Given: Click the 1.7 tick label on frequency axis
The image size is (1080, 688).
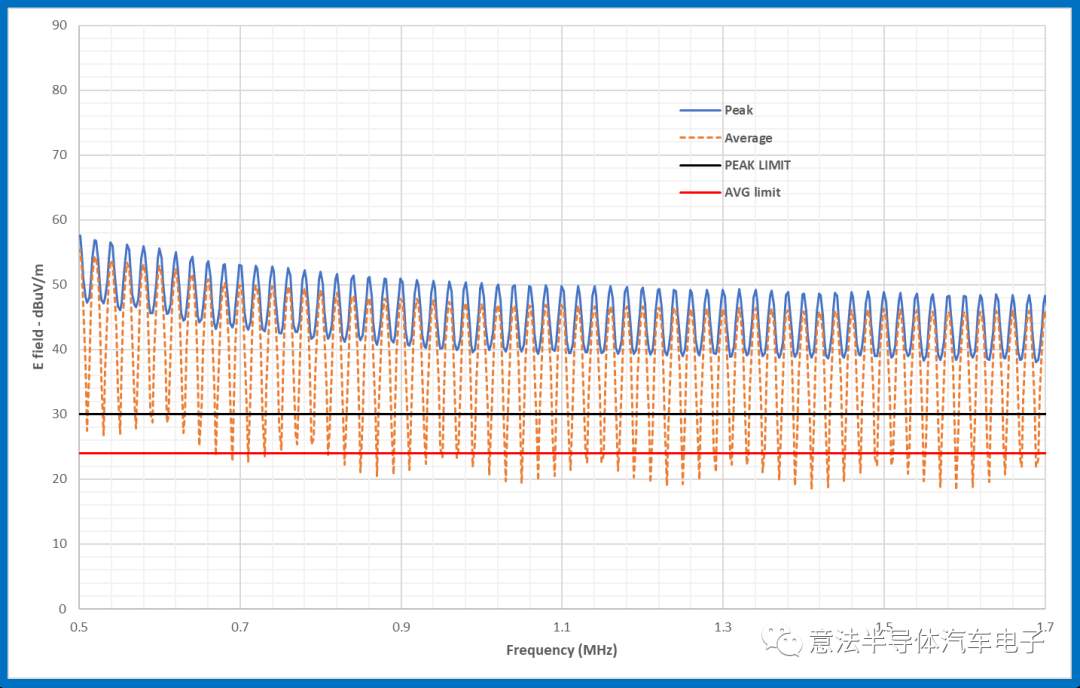Looking at the screenshot, I should 1044,626.
